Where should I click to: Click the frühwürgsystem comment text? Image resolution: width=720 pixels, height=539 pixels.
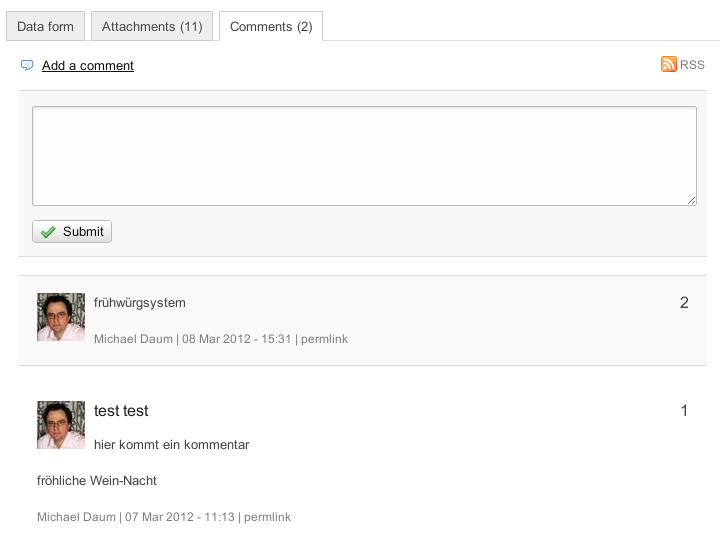[x=140, y=303]
